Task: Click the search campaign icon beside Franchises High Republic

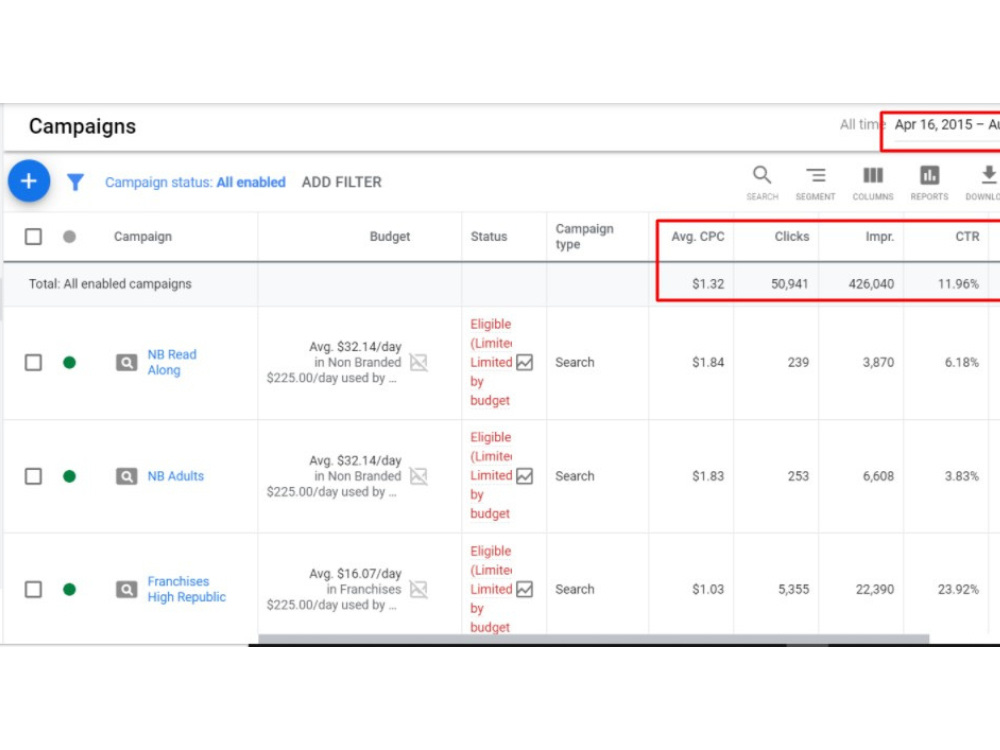Action: [x=126, y=589]
